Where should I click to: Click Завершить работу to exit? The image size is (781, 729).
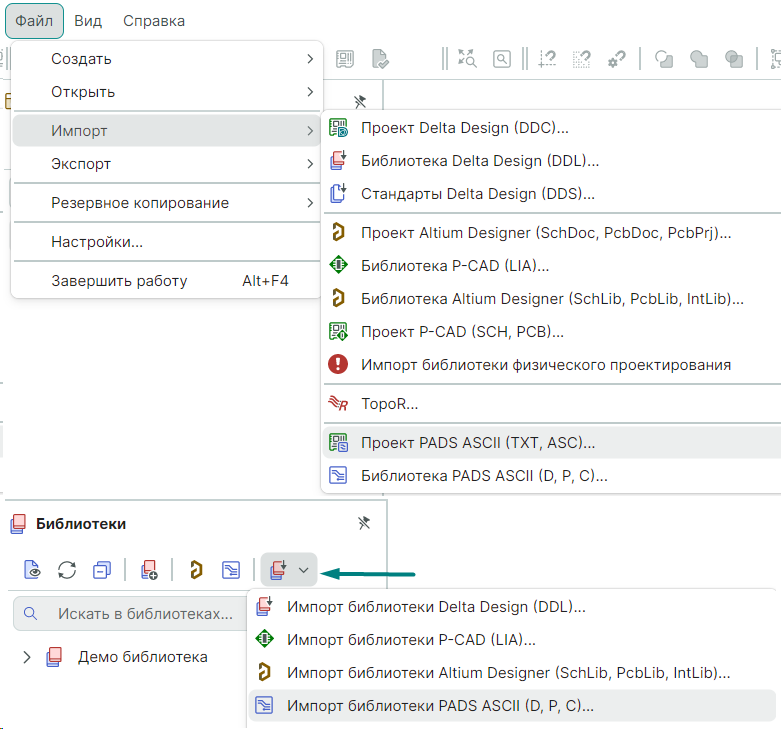coord(119,281)
